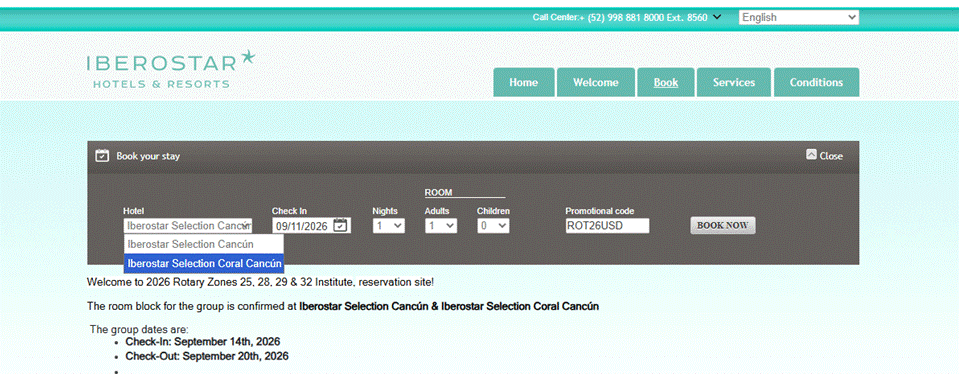The height and width of the screenshot is (374, 959).
Task: Click the Promotional code label
Action: point(600,211)
